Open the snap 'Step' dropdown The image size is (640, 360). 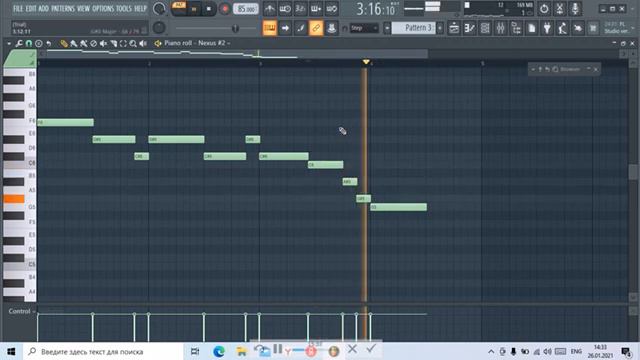coord(364,28)
